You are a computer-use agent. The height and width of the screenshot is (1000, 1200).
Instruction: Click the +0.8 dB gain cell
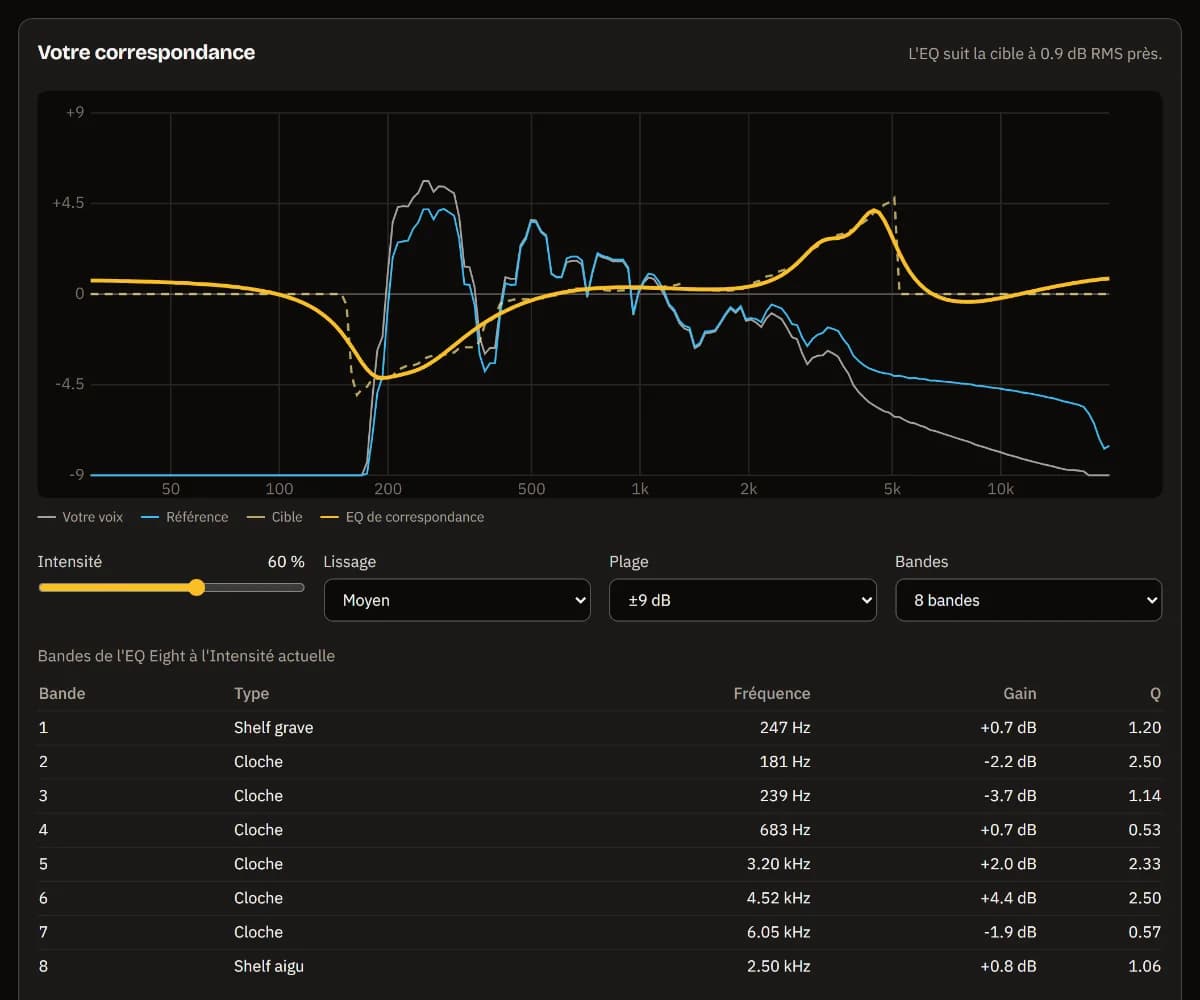tap(1008, 965)
